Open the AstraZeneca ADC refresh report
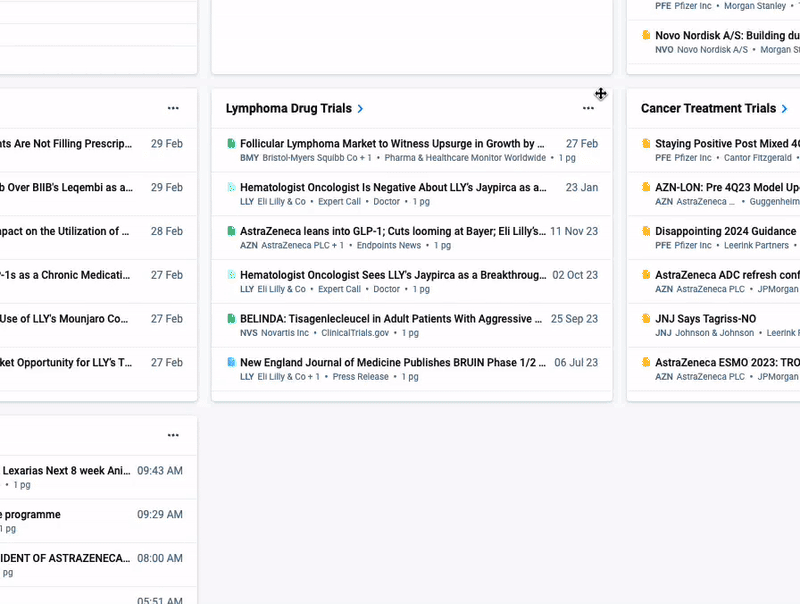The height and width of the screenshot is (604, 800). [728, 275]
